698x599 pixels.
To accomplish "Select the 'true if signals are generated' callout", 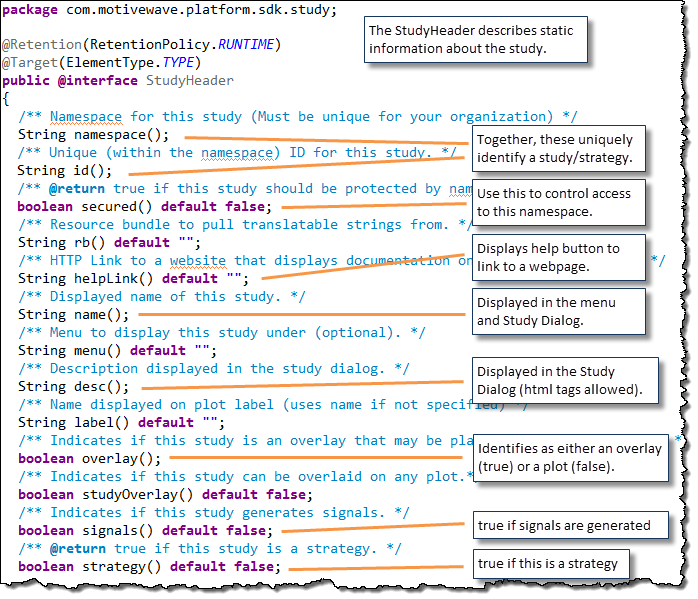I will (563, 525).
